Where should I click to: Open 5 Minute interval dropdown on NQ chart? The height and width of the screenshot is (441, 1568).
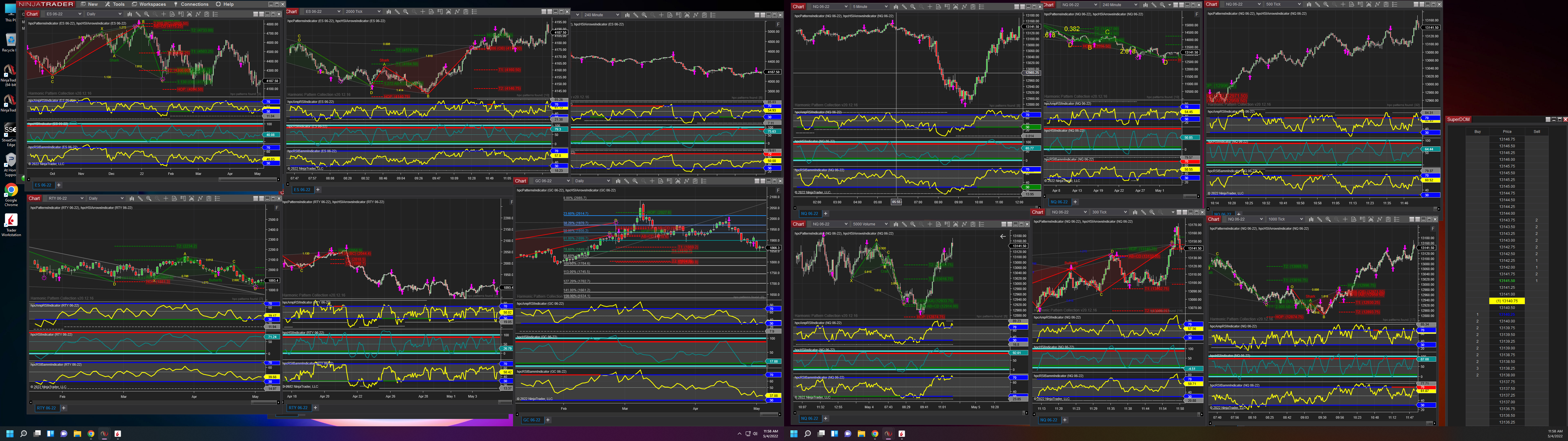886,7
